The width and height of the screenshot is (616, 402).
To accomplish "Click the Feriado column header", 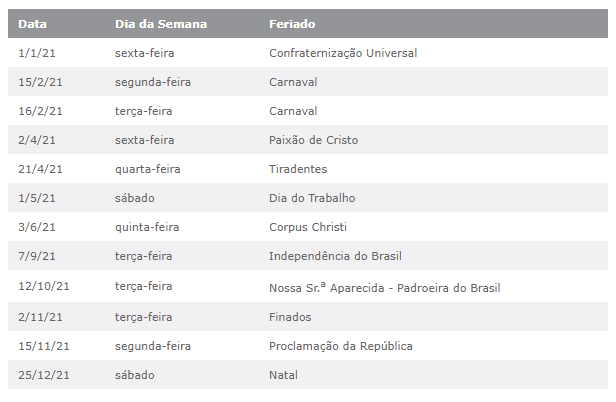I will 292,22.
